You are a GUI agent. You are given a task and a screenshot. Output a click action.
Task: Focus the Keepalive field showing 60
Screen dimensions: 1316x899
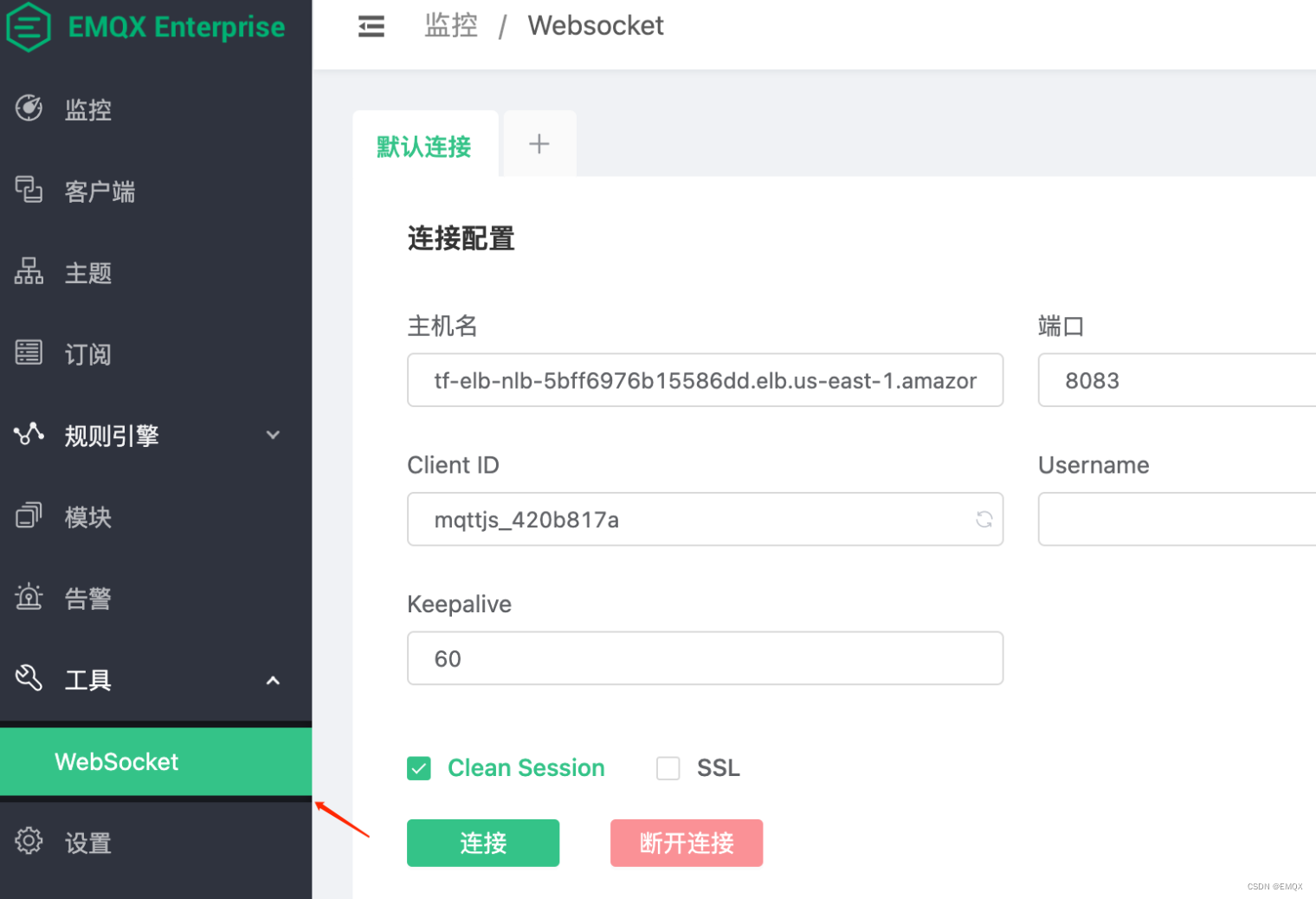(x=705, y=658)
